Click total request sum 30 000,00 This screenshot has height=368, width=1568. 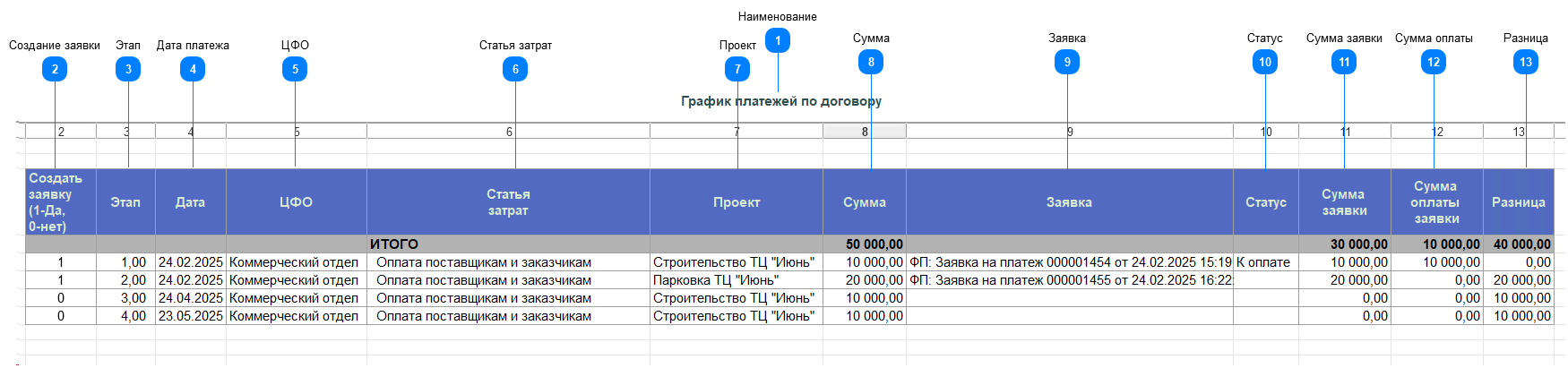1345,244
